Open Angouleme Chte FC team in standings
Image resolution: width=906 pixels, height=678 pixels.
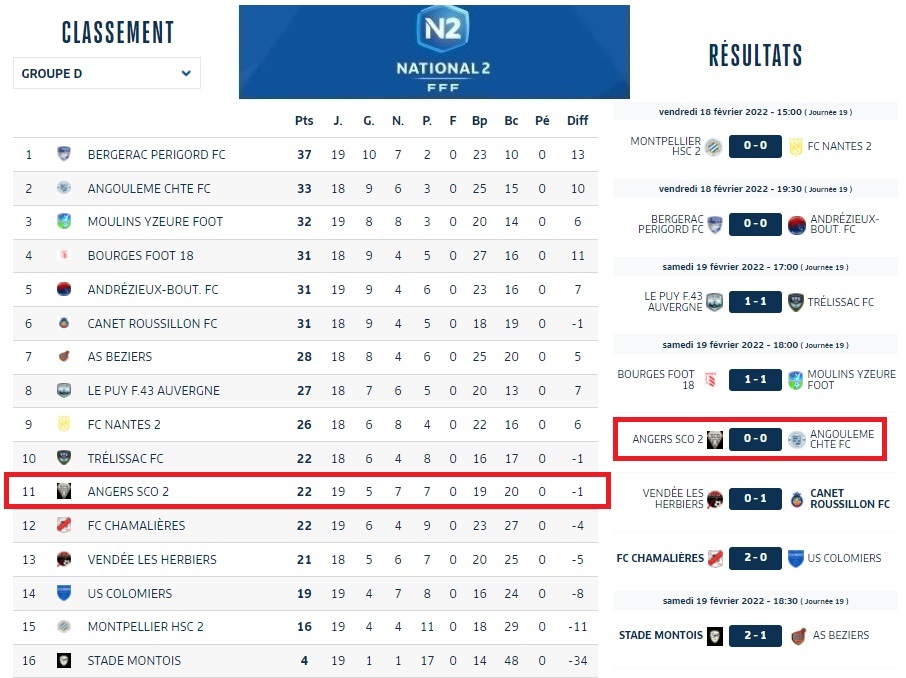point(149,188)
